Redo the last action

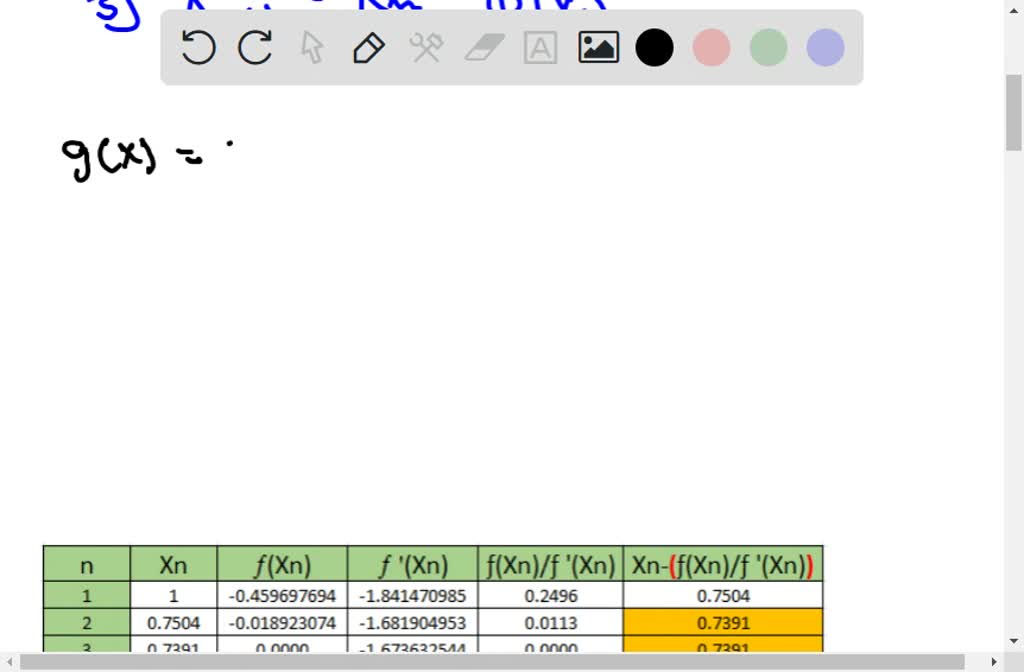point(255,48)
